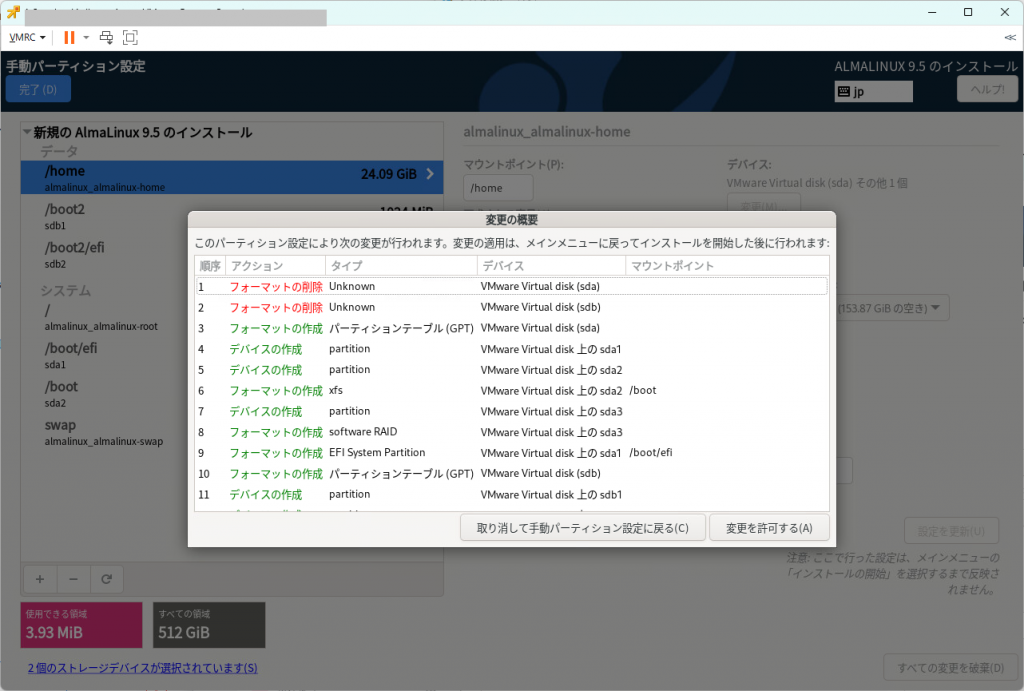Click the 設定を更新(U) button
1024x691 pixels.
[x=951, y=531]
